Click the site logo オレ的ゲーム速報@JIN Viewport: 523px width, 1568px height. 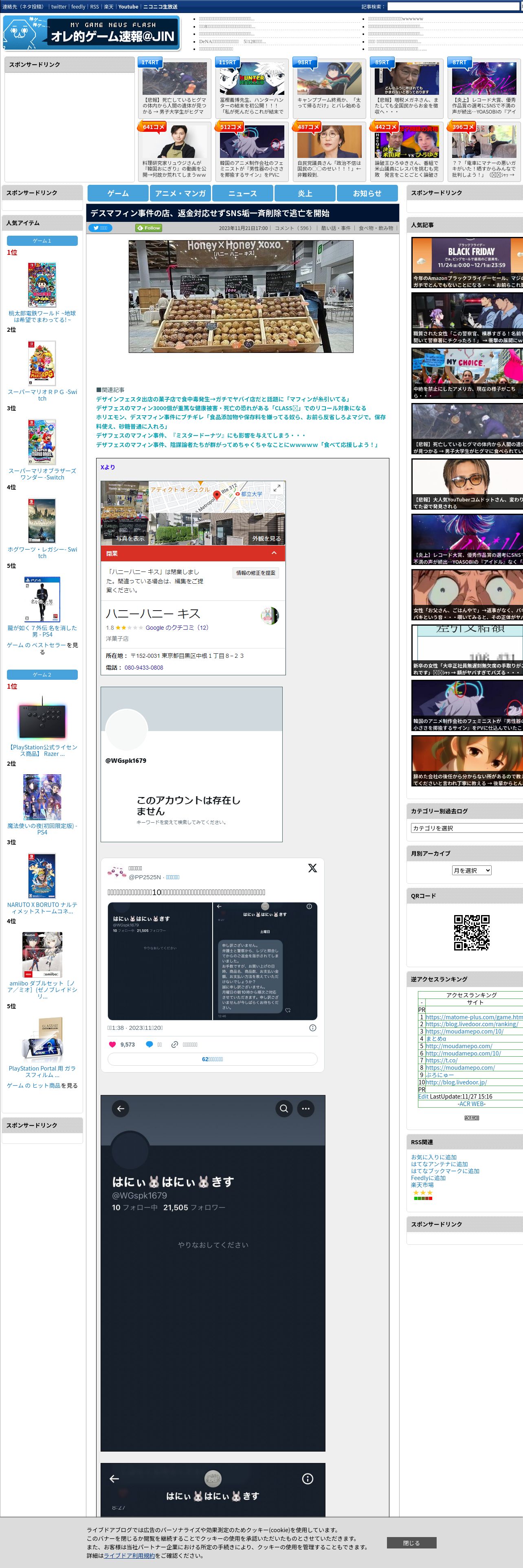(x=91, y=33)
